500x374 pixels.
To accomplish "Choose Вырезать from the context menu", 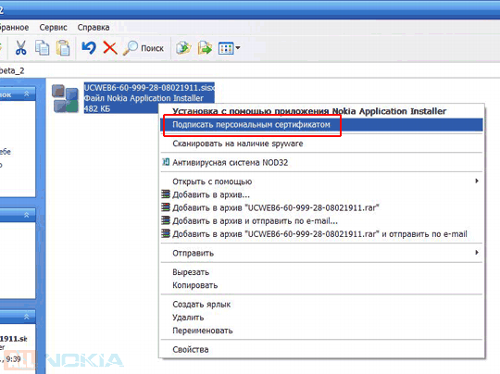I will coord(322,272).
